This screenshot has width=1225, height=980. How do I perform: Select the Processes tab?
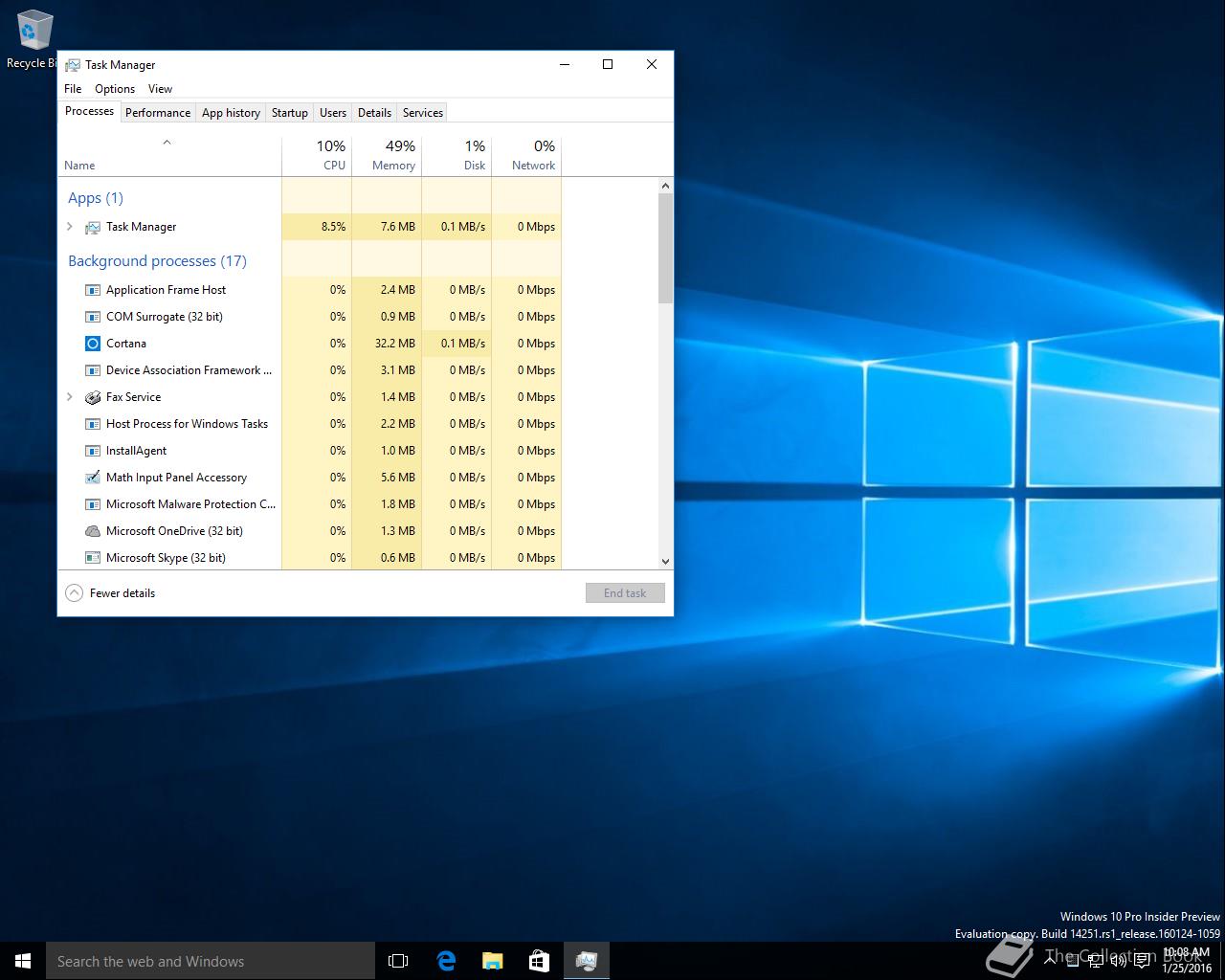(89, 111)
